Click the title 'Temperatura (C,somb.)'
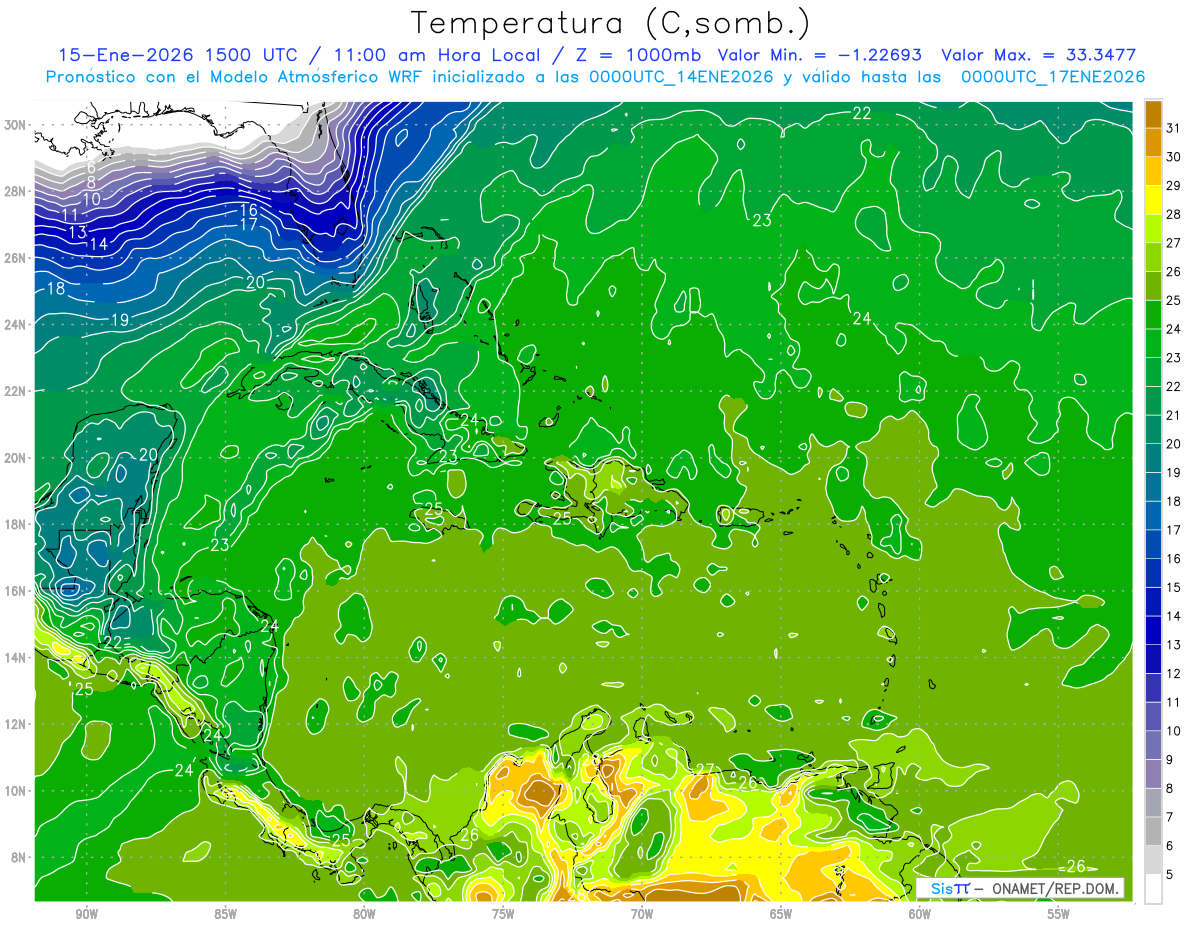 (611, 23)
